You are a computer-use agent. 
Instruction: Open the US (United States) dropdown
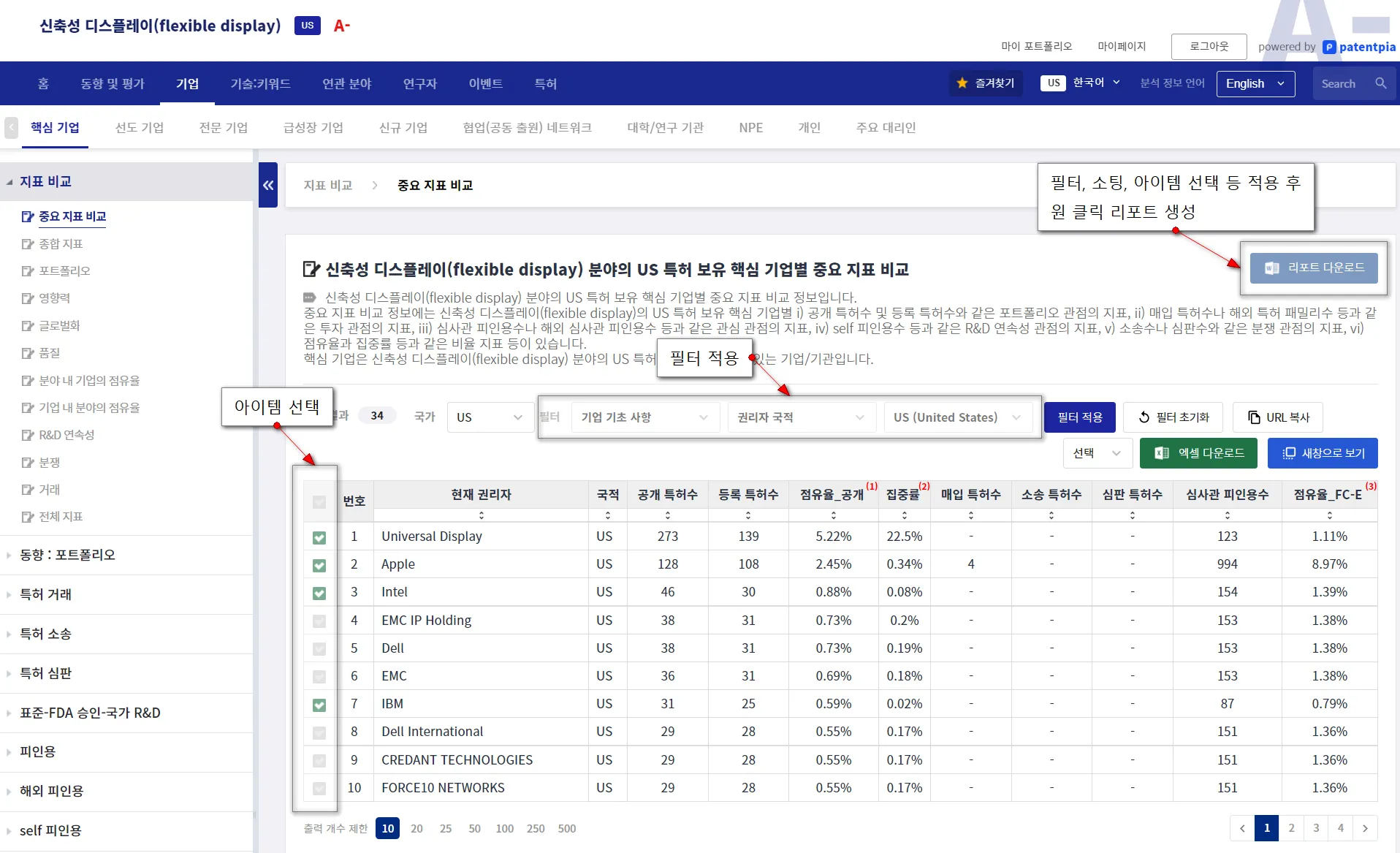click(957, 417)
